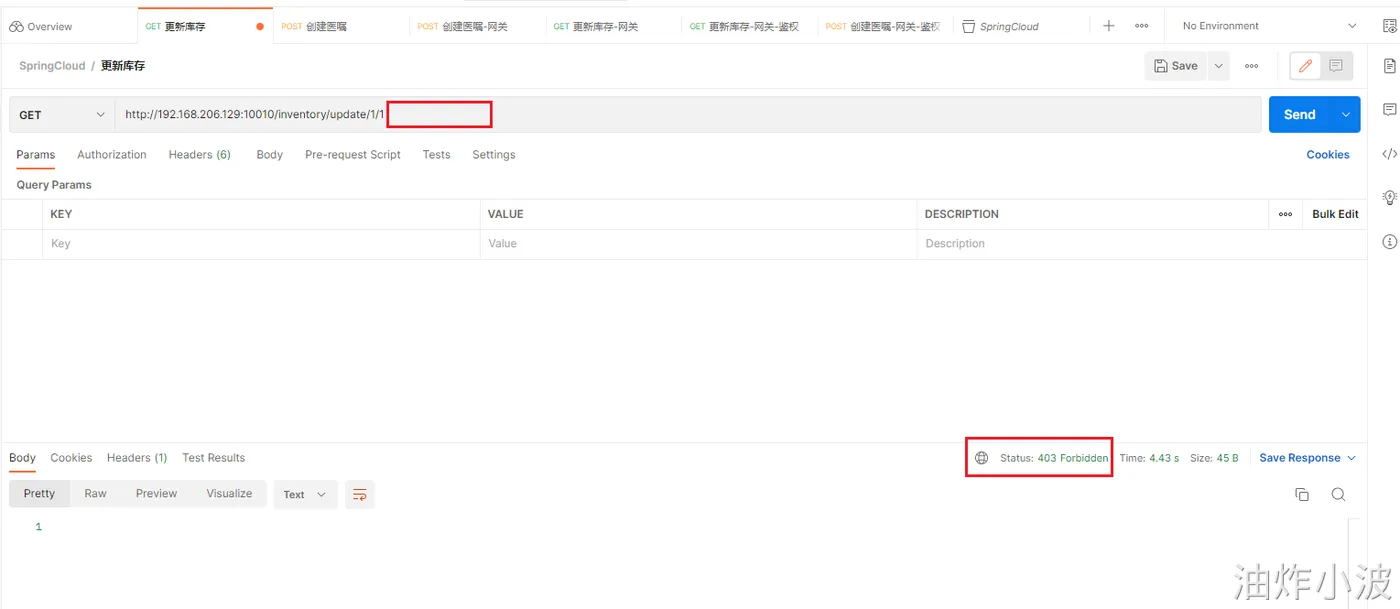
Task: Switch to Visualize view
Action: click(229, 494)
